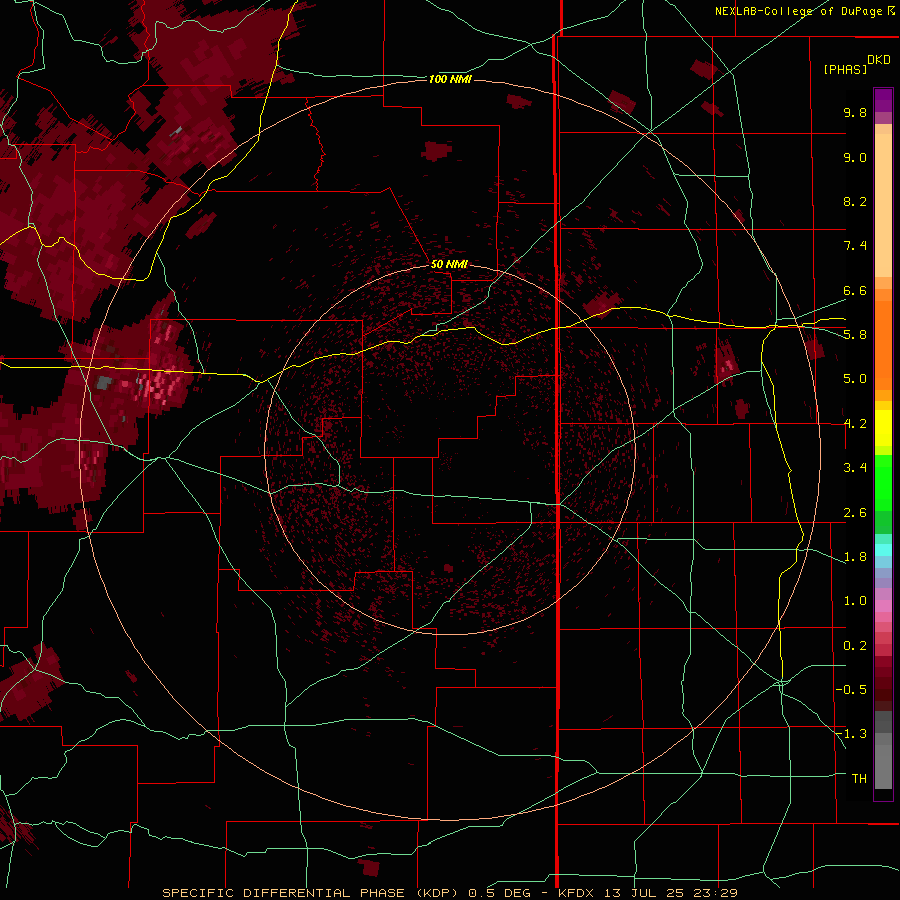
Task: Click the 5.8 value on the color scale
Action: pos(855,335)
